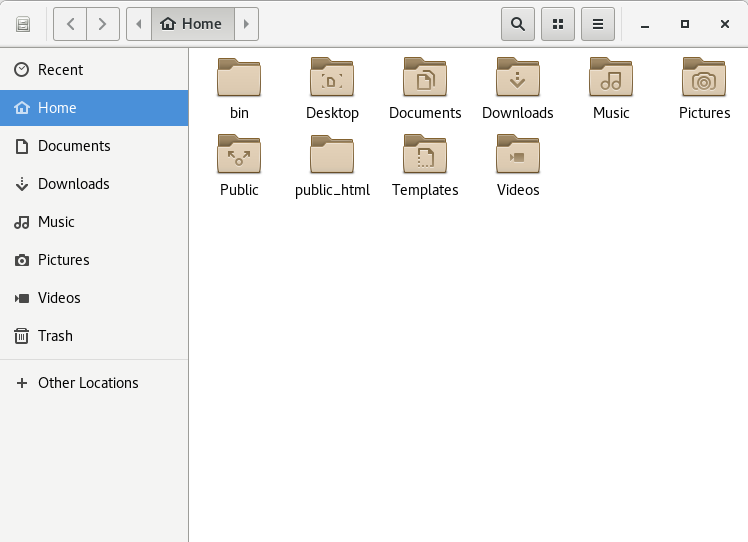Open the Music folder icon
Image resolution: width=748 pixels, height=542 pixels.
611,78
